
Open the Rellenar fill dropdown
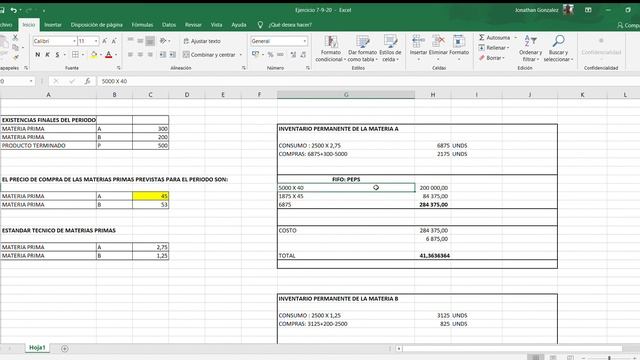point(494,48)
